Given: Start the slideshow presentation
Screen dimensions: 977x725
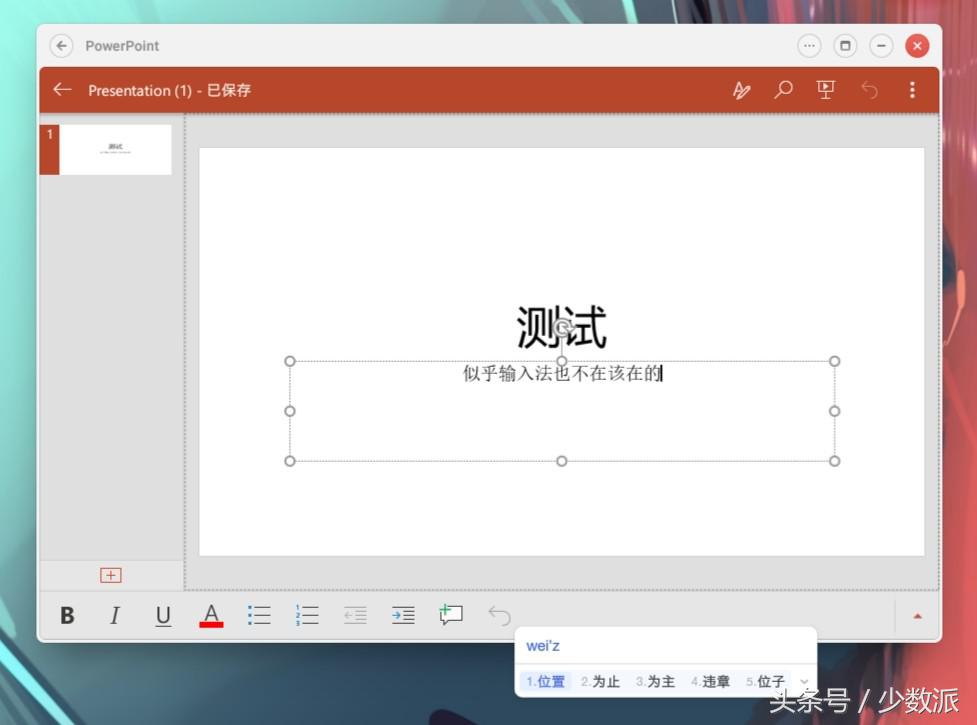Looking at the screenshot, I should click(825, 90).
